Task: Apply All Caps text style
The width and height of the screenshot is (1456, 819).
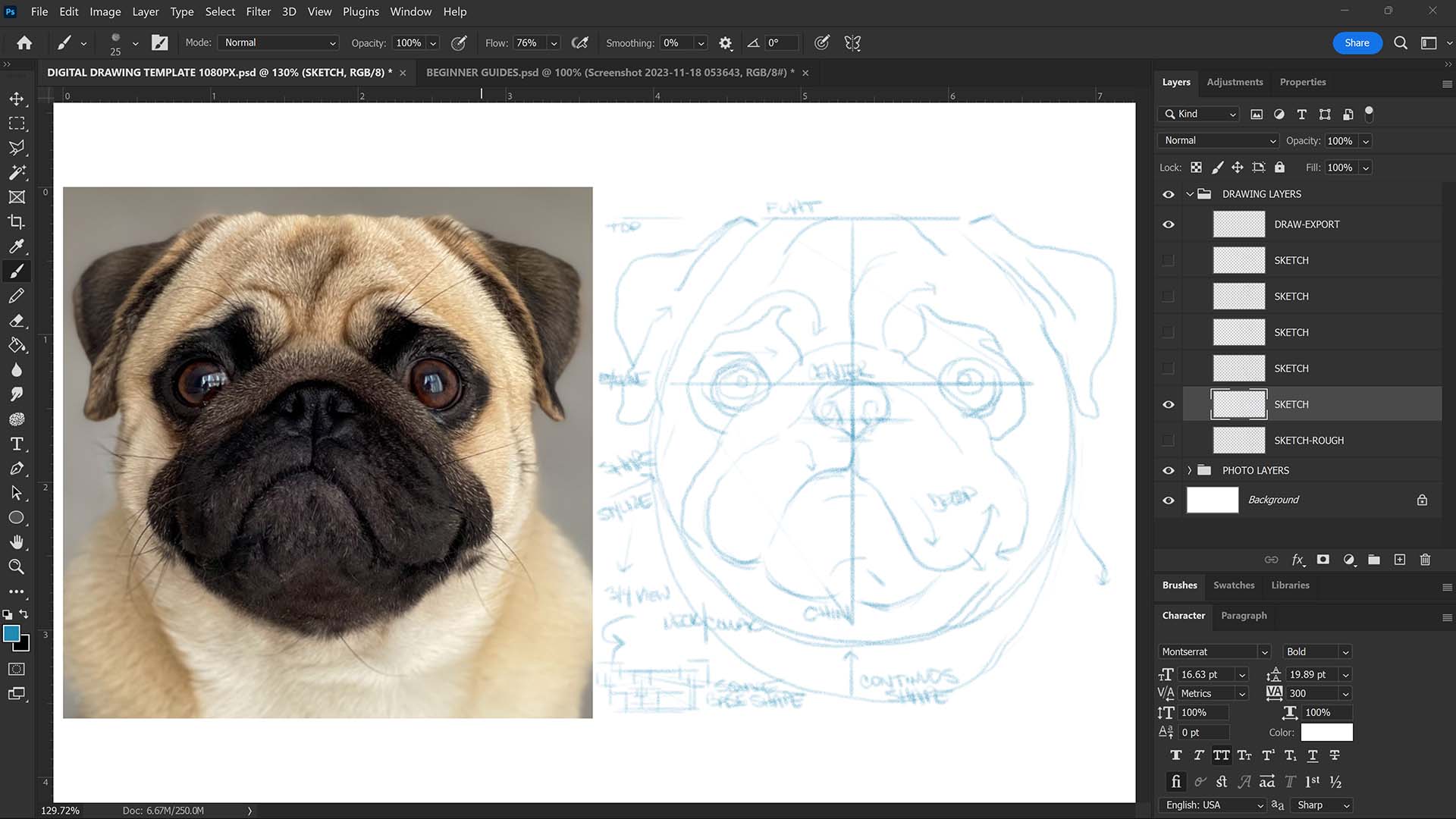Action: pyautogui.click(x=1221, y=755)
